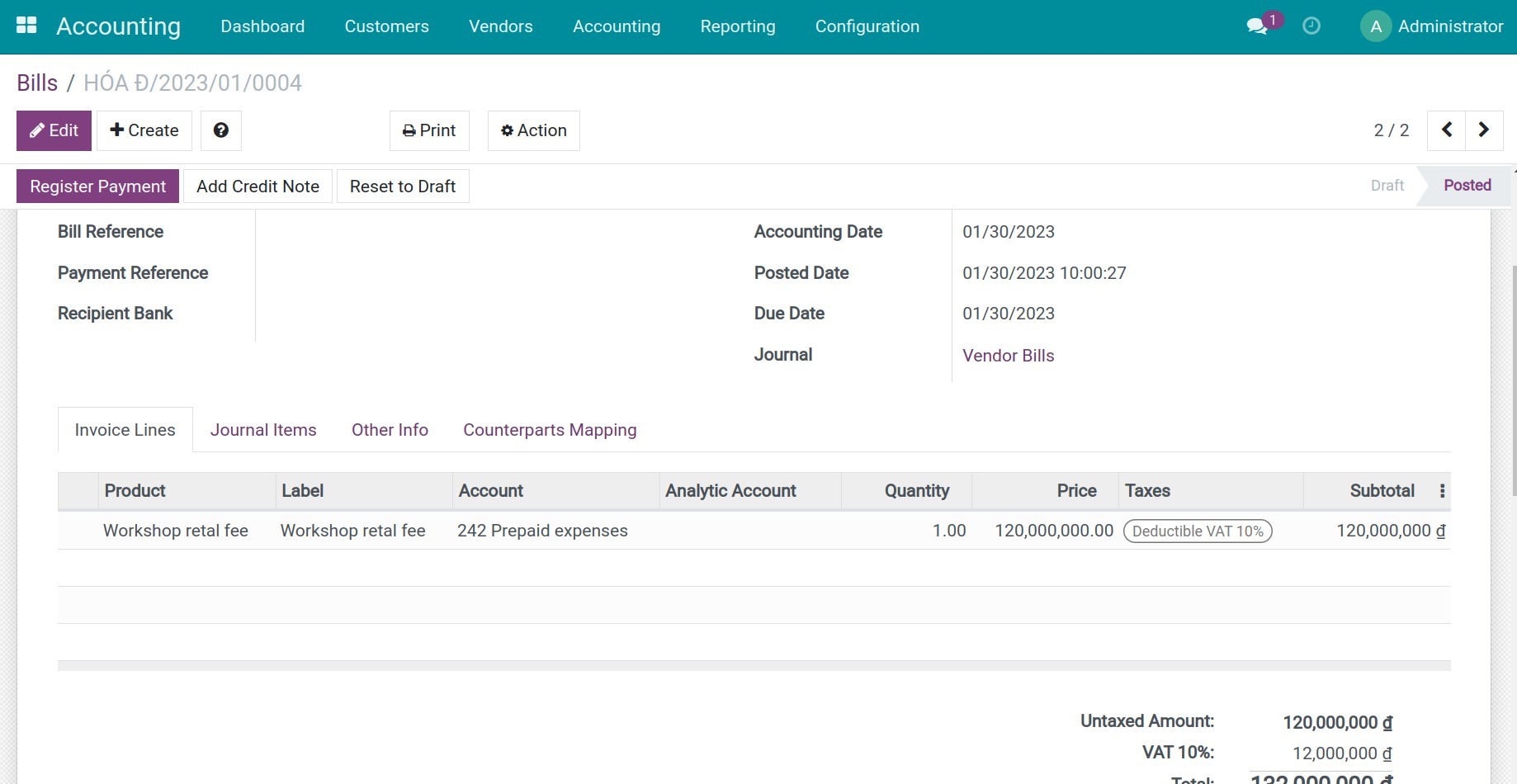Open the conversations messaging icon
The height and width of the screenshot is (784, 1517).
(x=1255, y=26)
